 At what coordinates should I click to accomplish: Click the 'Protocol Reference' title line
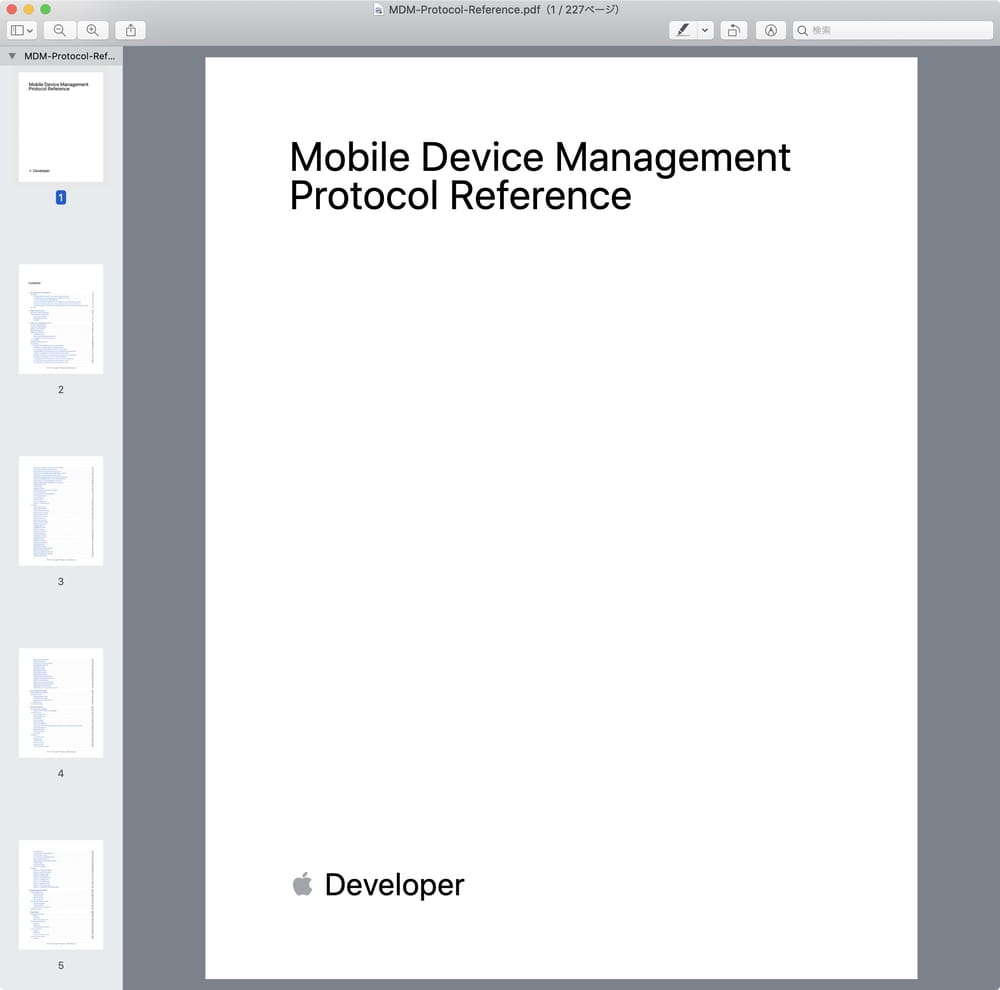point(460,195)
